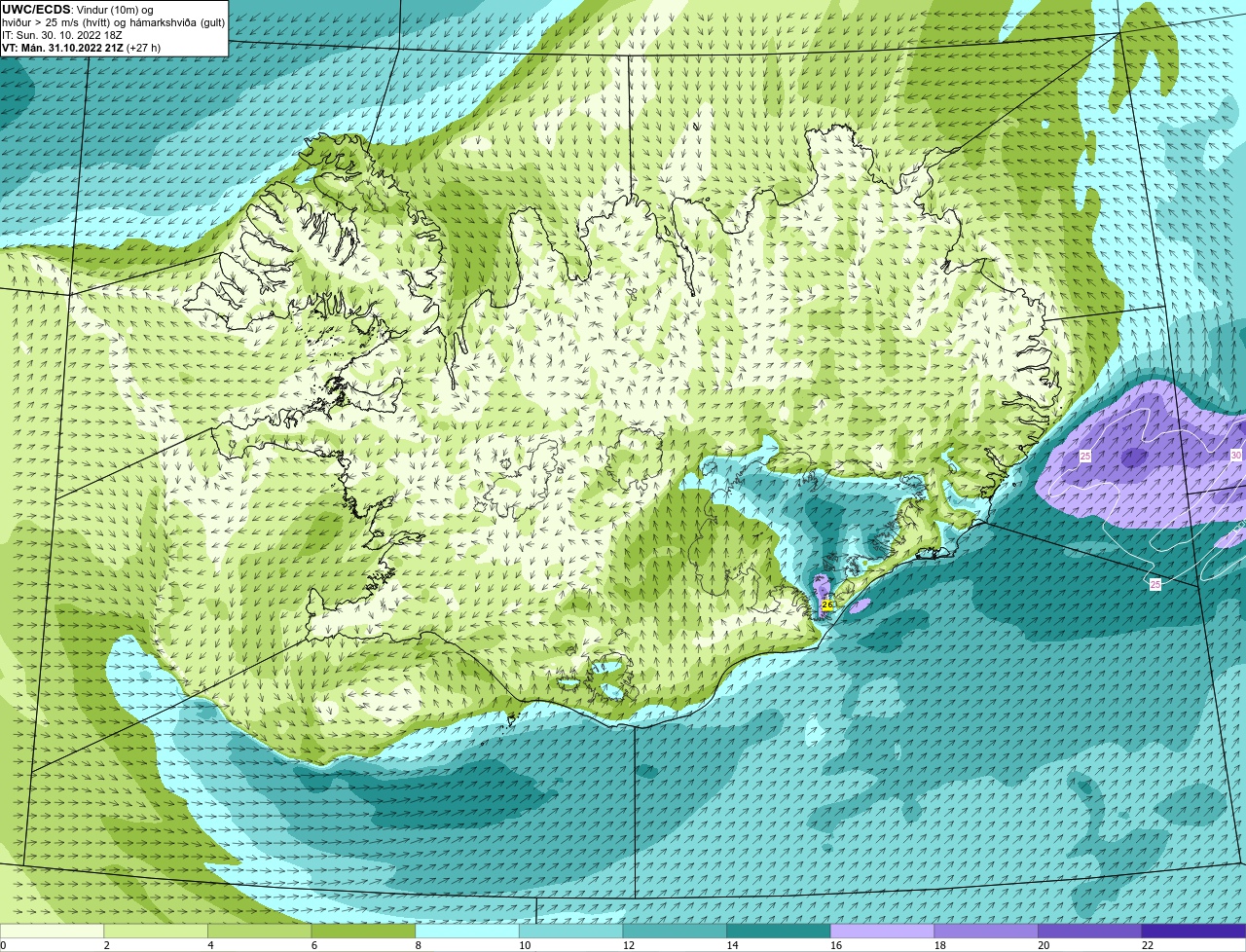Click the legend scale value "10"
This screenshot has width=1246, height=952.
point(525,945)
